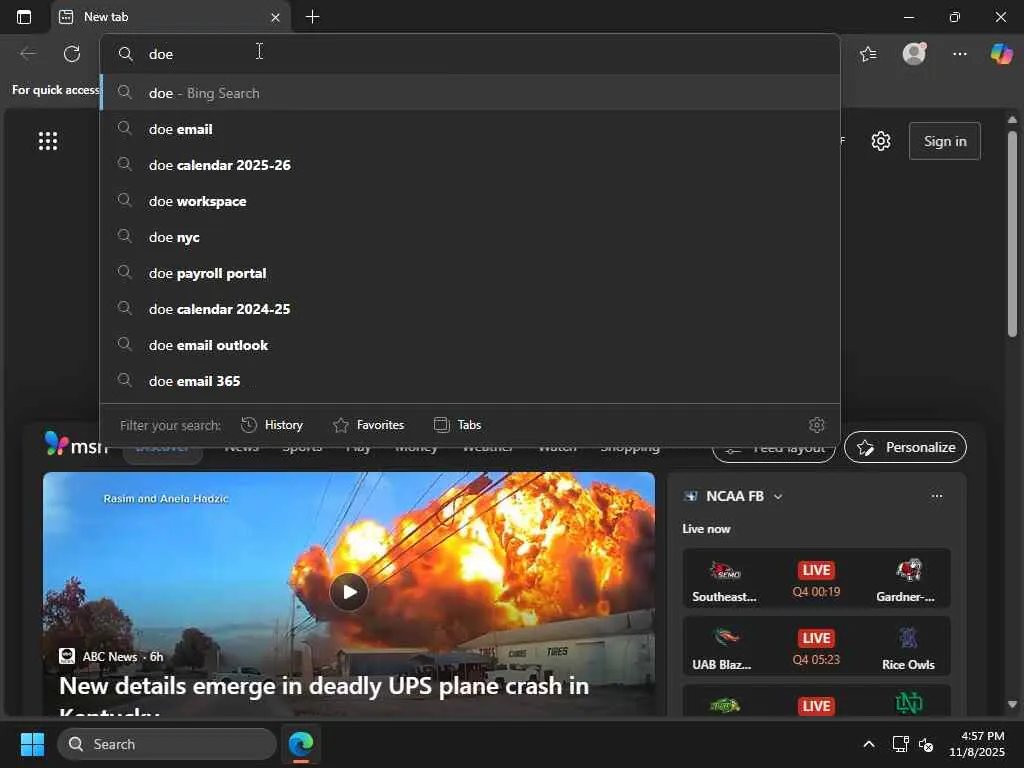Image resolution: width=1024 pixels, height=768 pixels.
Task: Open a new tab with plus button
Action: pyautogui.click(x=312, y=17)
